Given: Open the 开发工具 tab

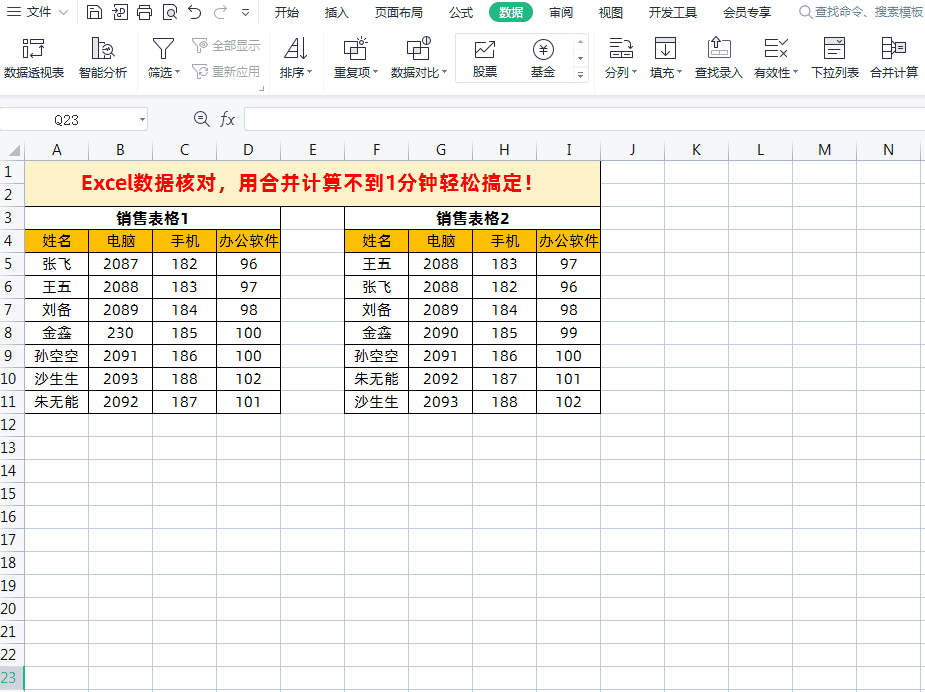Looking at the screenshot, I should tap(673, 12).
